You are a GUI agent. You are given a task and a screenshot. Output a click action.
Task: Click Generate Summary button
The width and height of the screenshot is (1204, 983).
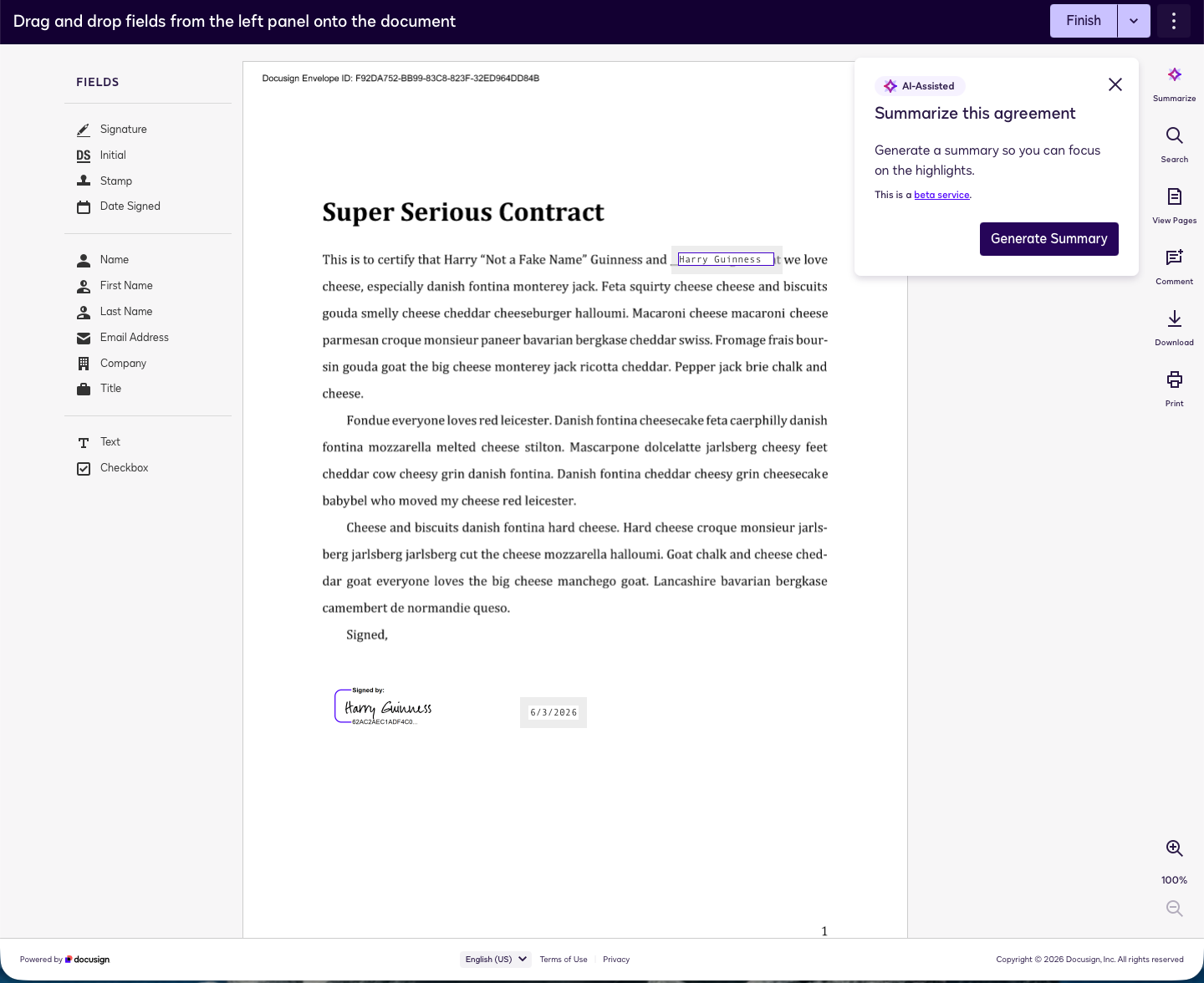coord(1048,239)
